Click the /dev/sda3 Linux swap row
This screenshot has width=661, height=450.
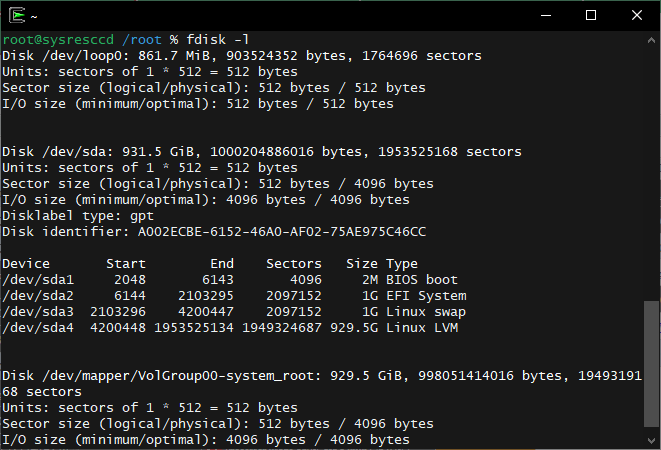click(x=234, y=312)
